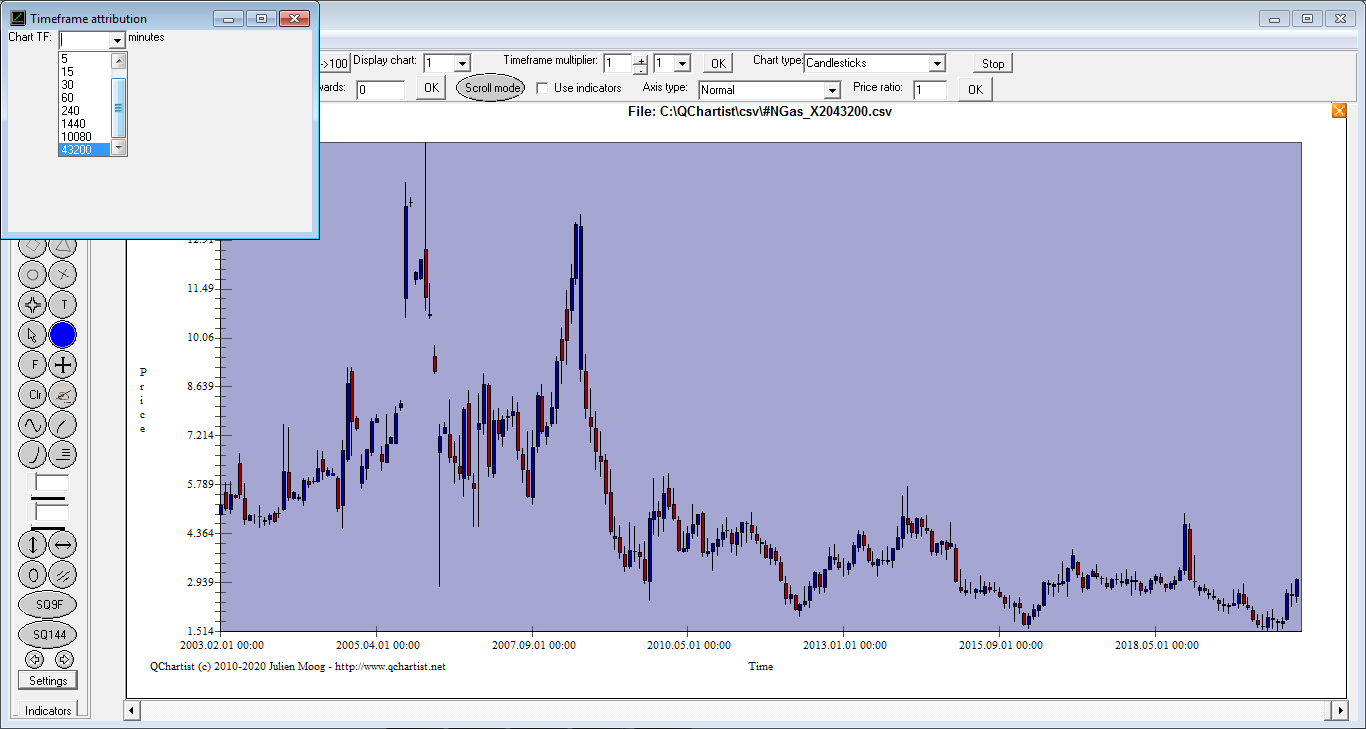Open Settings in the left panel

coord(48,681)
